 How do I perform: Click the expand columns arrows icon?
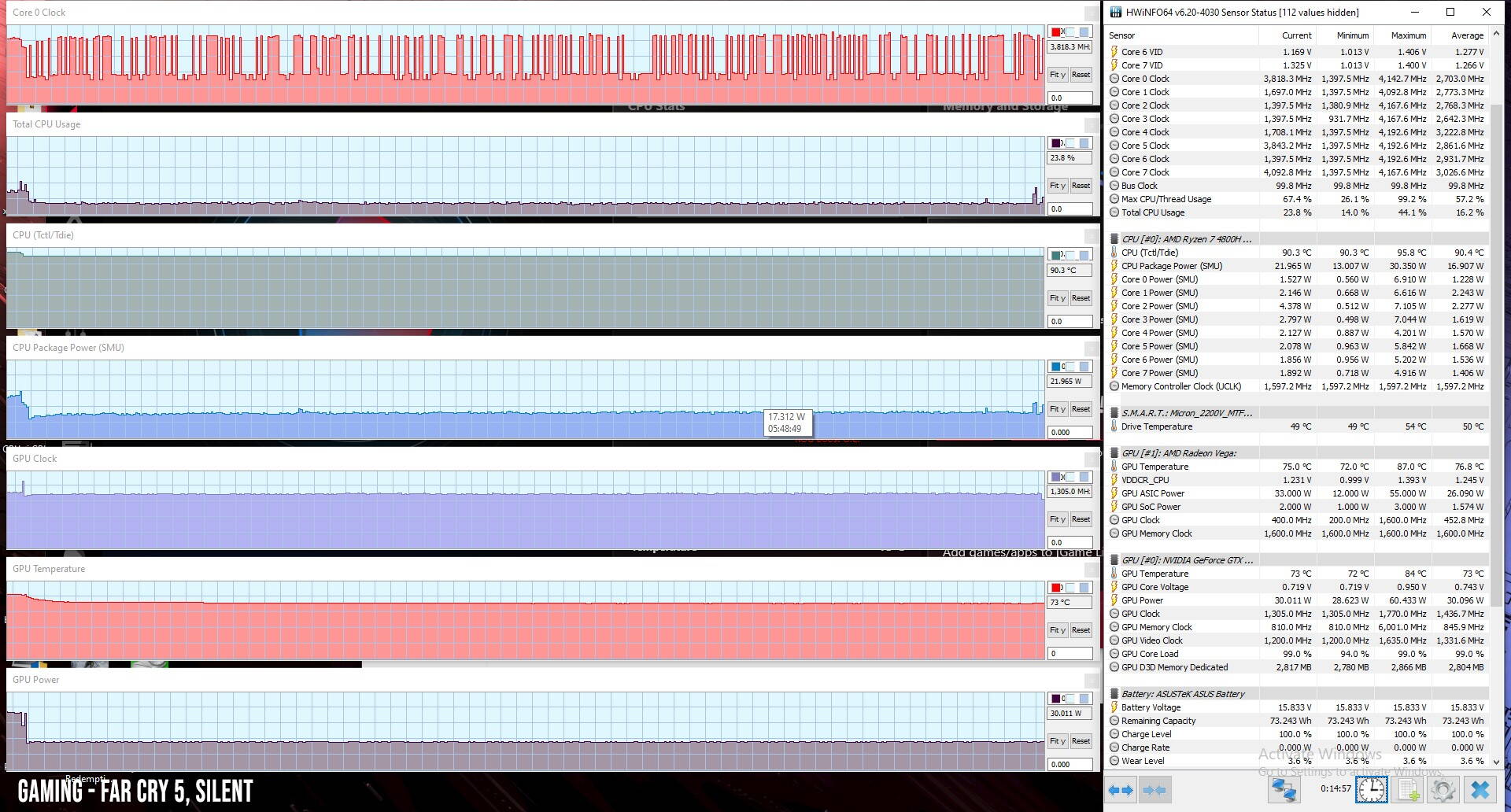point(1120,790)
